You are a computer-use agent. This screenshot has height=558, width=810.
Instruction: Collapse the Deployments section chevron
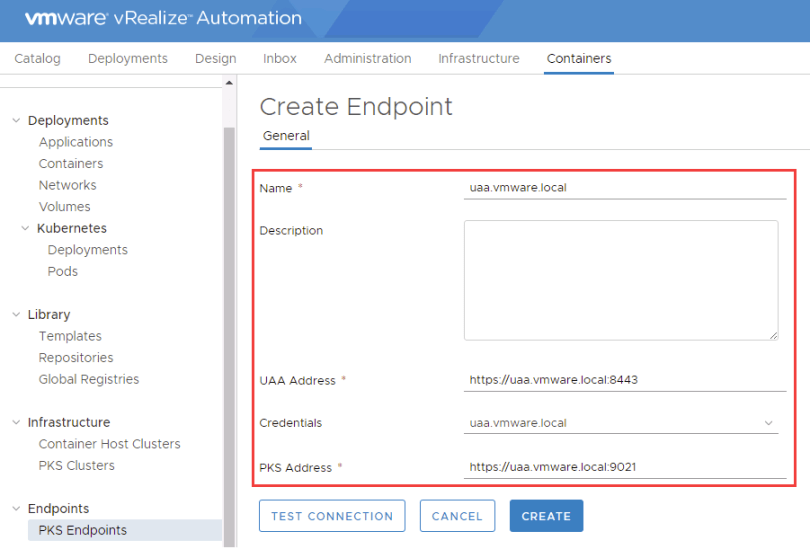[16, 121]
